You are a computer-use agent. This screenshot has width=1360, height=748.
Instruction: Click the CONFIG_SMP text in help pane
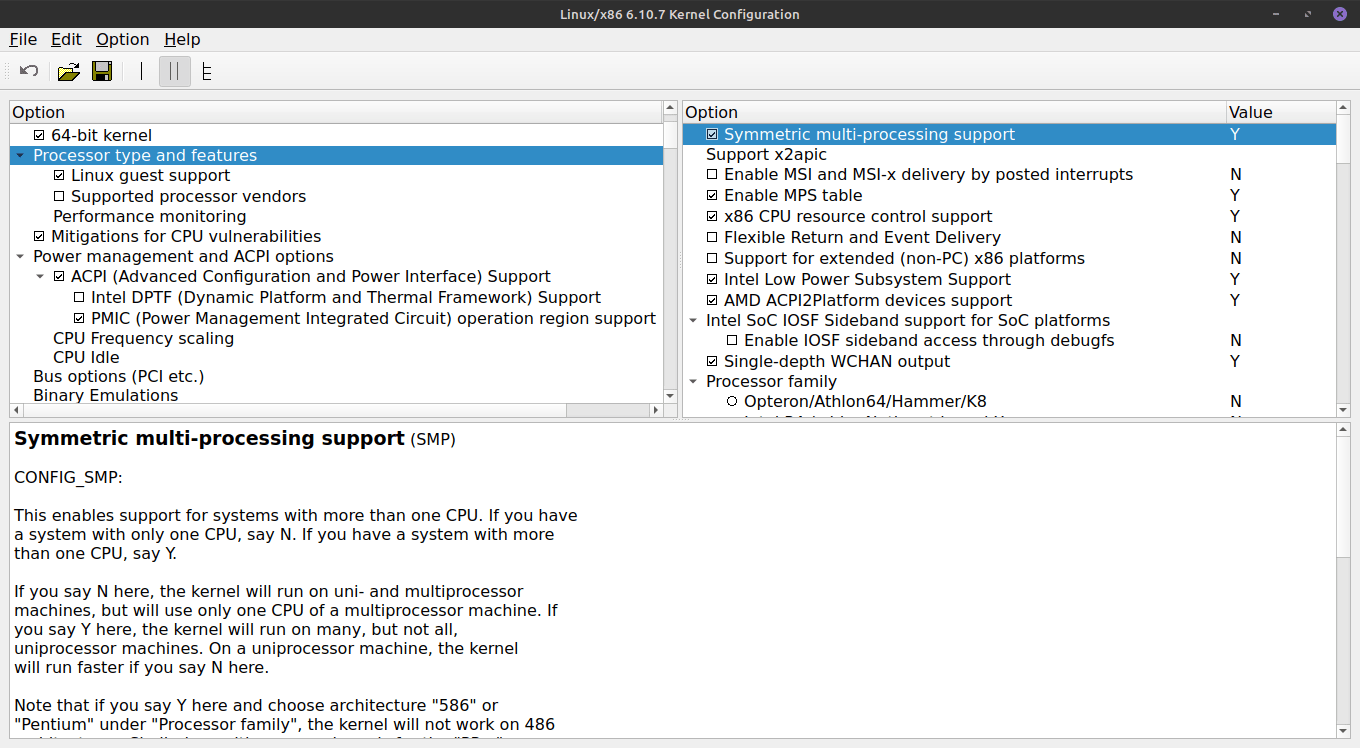[x=68, y=478]
